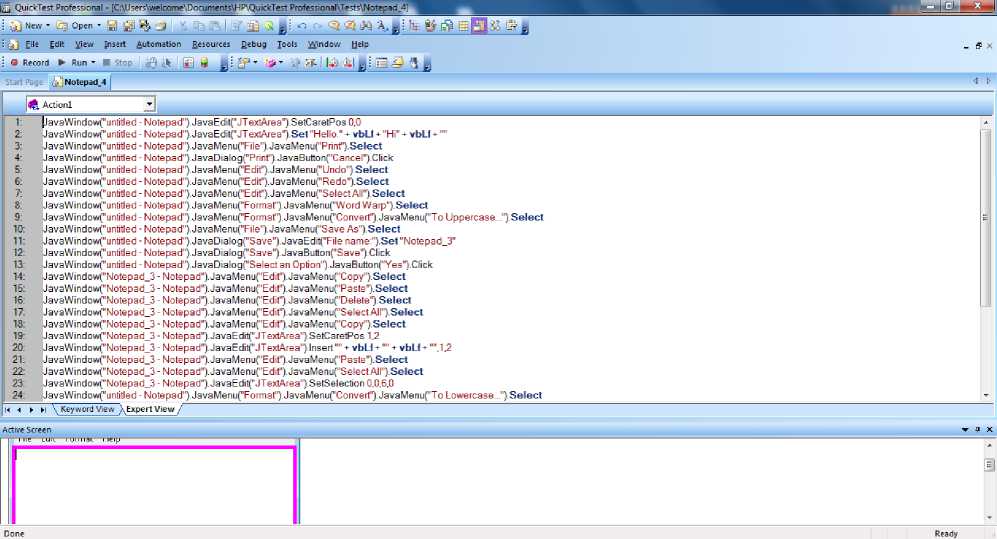This screenshot has height=539, width=997.
Task: Click the vertical scrollbar of the script editor
Action: pos(987,250)
